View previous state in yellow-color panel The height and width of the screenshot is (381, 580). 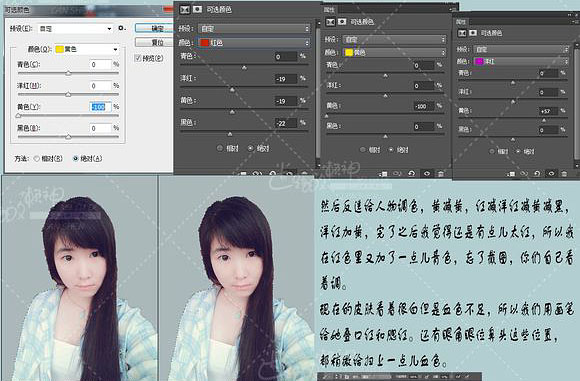coord(397,173)
